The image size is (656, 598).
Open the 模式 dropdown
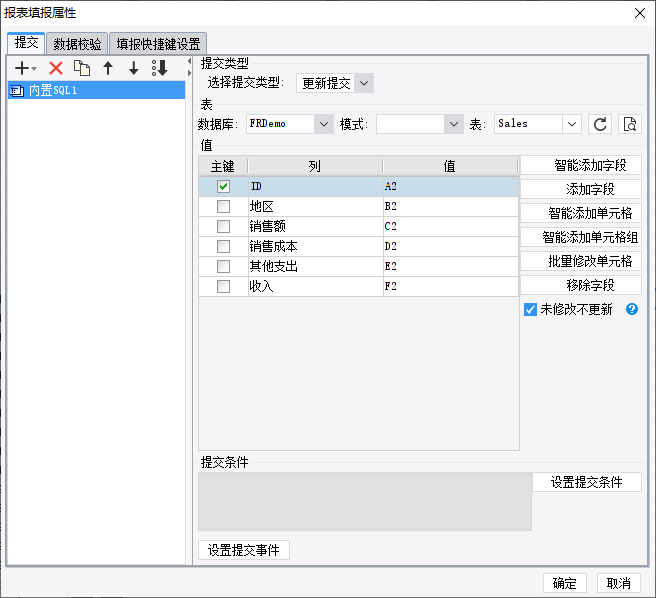tap(454, 124)
